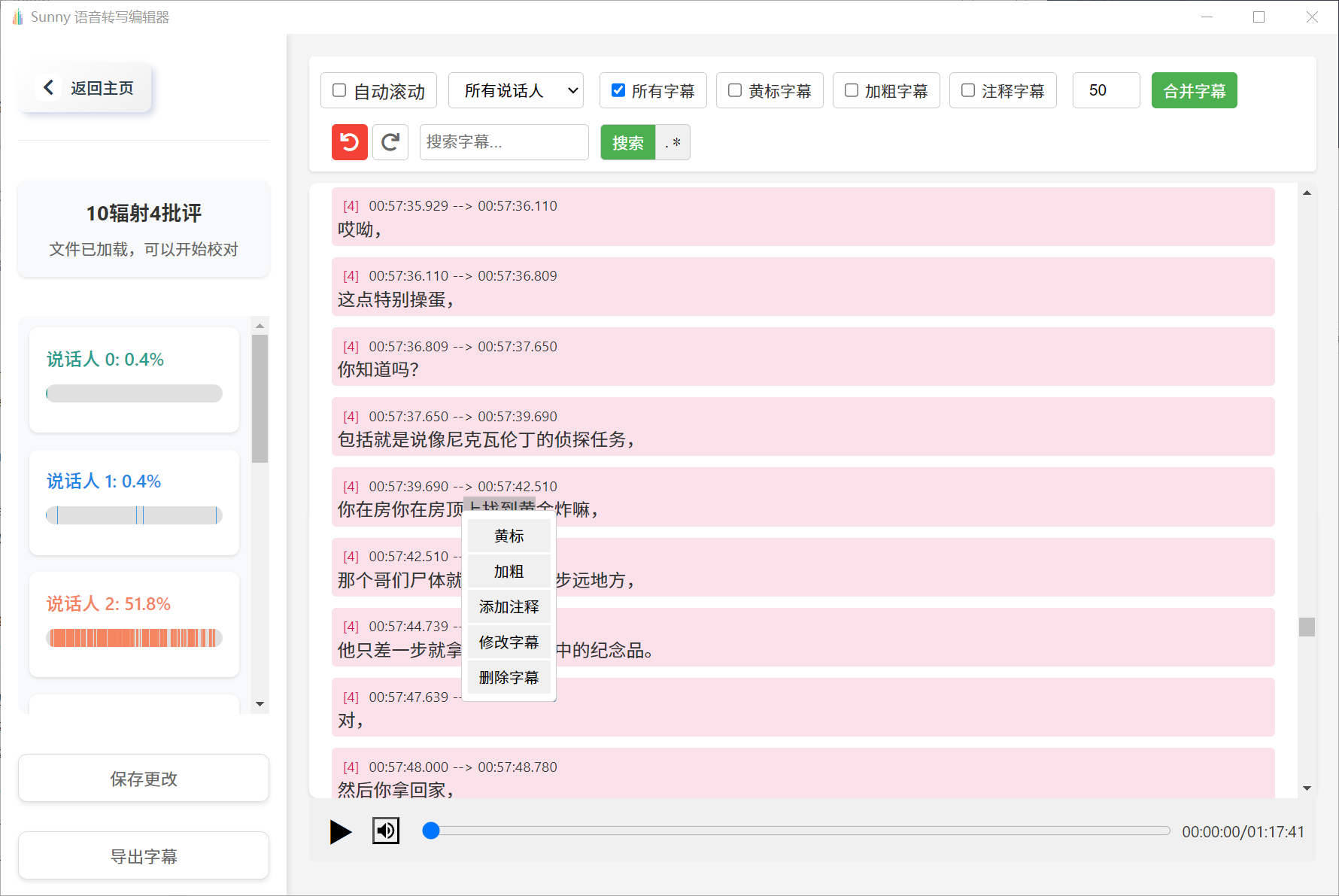
Task: Click the back arrow on 返回主页
Action: pyautogui.click(x=48, y=87)
